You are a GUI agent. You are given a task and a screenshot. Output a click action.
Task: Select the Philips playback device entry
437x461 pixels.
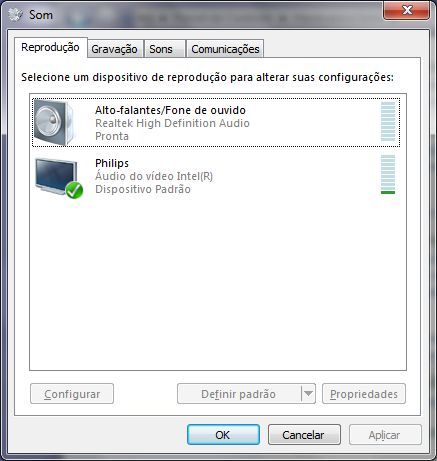[x=216, y=176]
